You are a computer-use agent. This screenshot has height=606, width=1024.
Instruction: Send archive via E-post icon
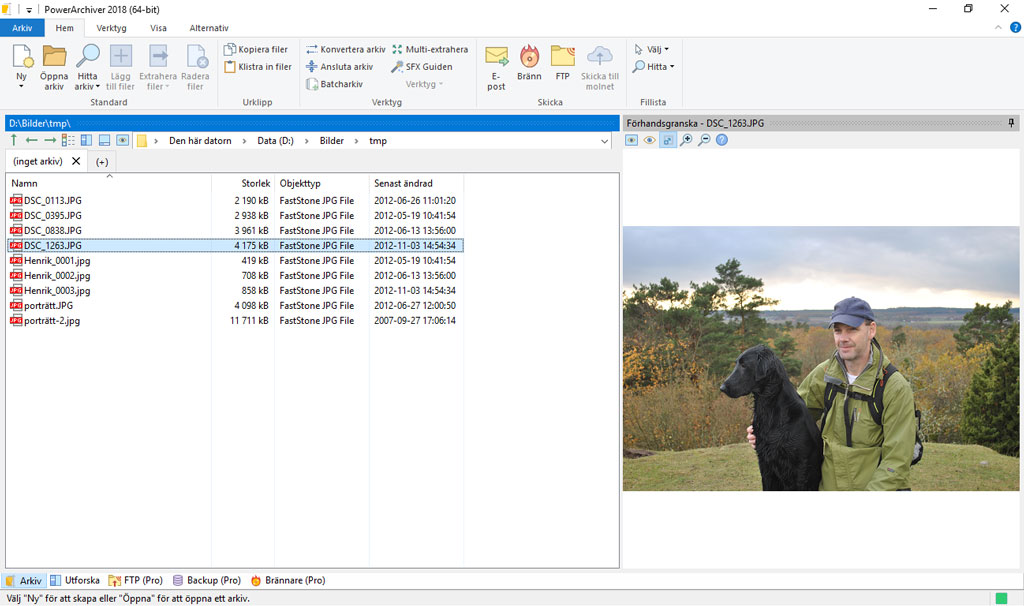(496, 56)
